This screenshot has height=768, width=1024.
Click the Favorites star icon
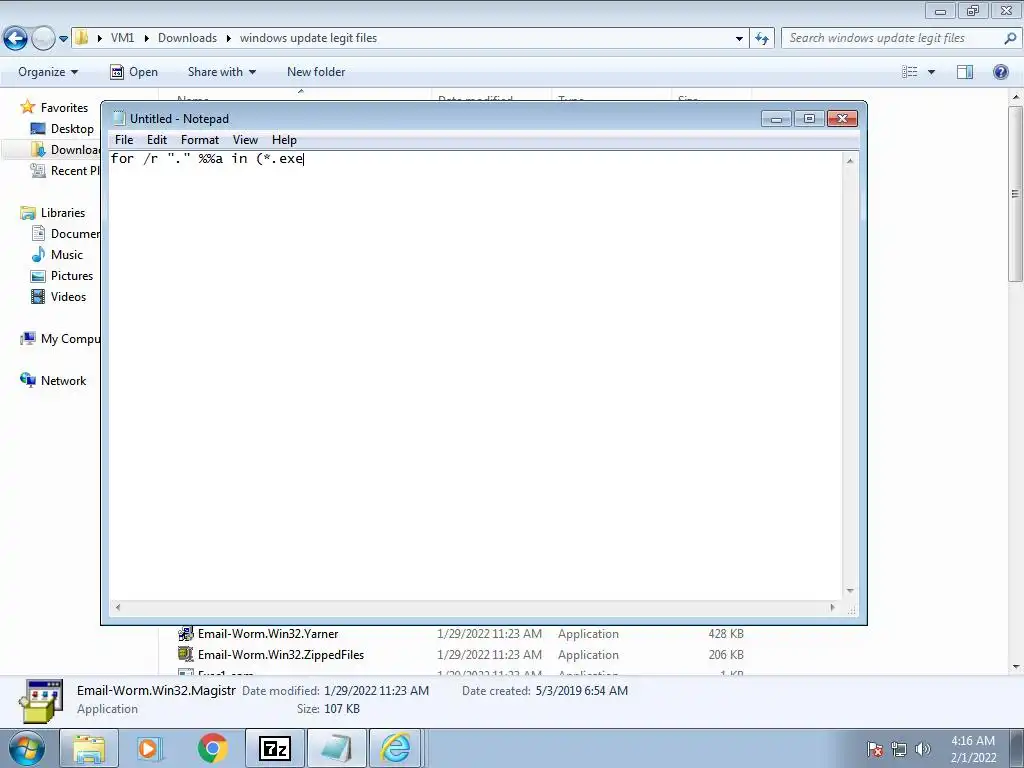(27, 107)
